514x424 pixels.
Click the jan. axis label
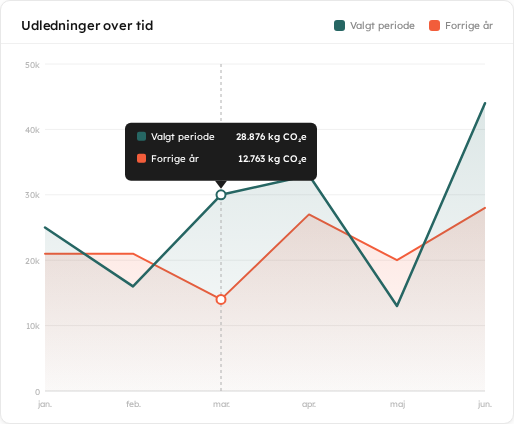[x=45, y=404]
